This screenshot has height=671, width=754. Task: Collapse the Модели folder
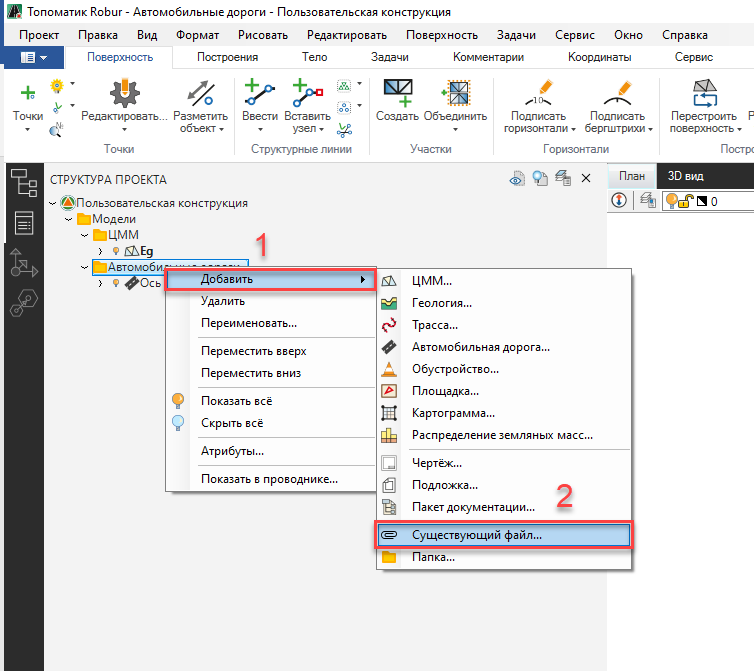pyautogui.click(x=68, y=219)
